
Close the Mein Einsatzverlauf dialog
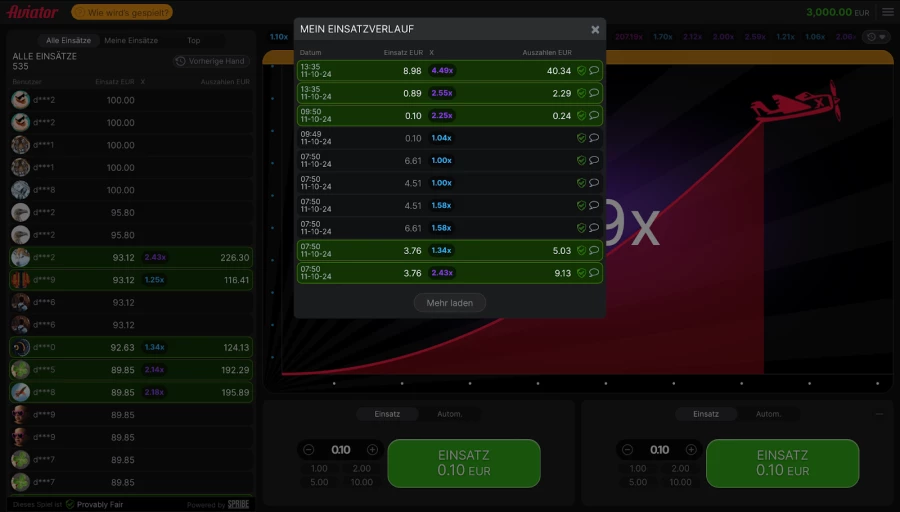pos(595,29)
